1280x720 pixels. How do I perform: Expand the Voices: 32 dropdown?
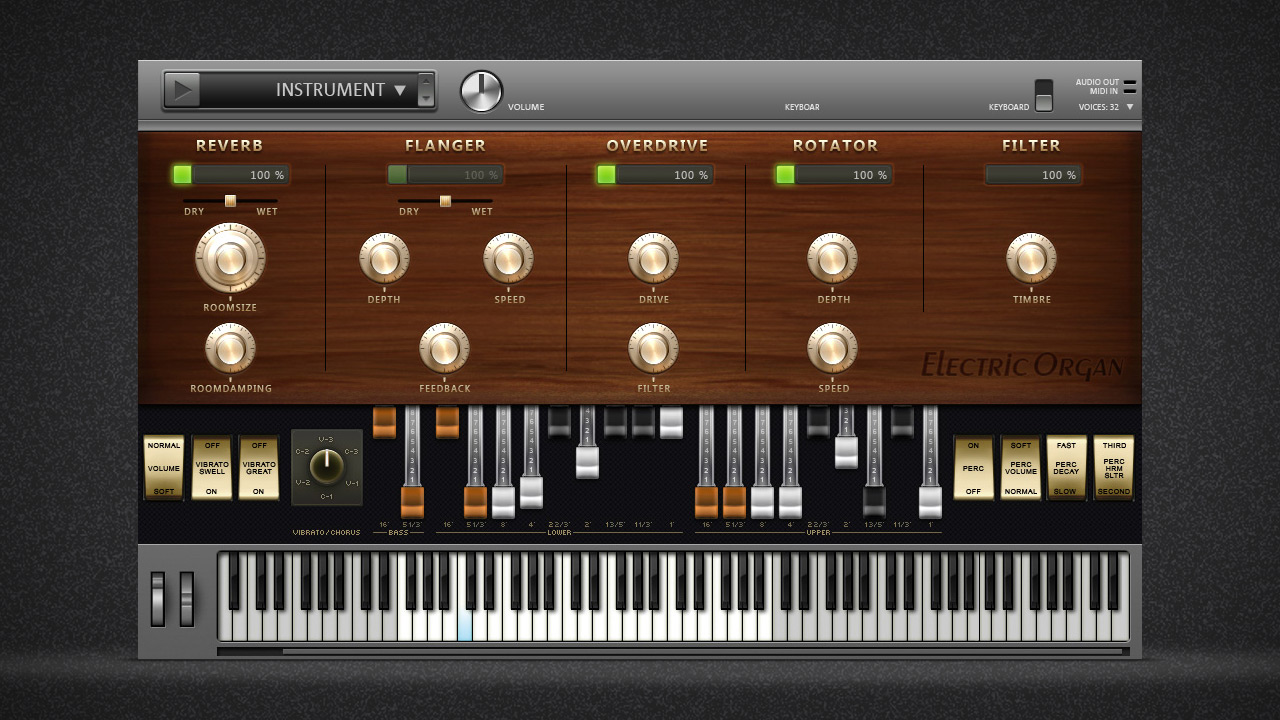1130,107
